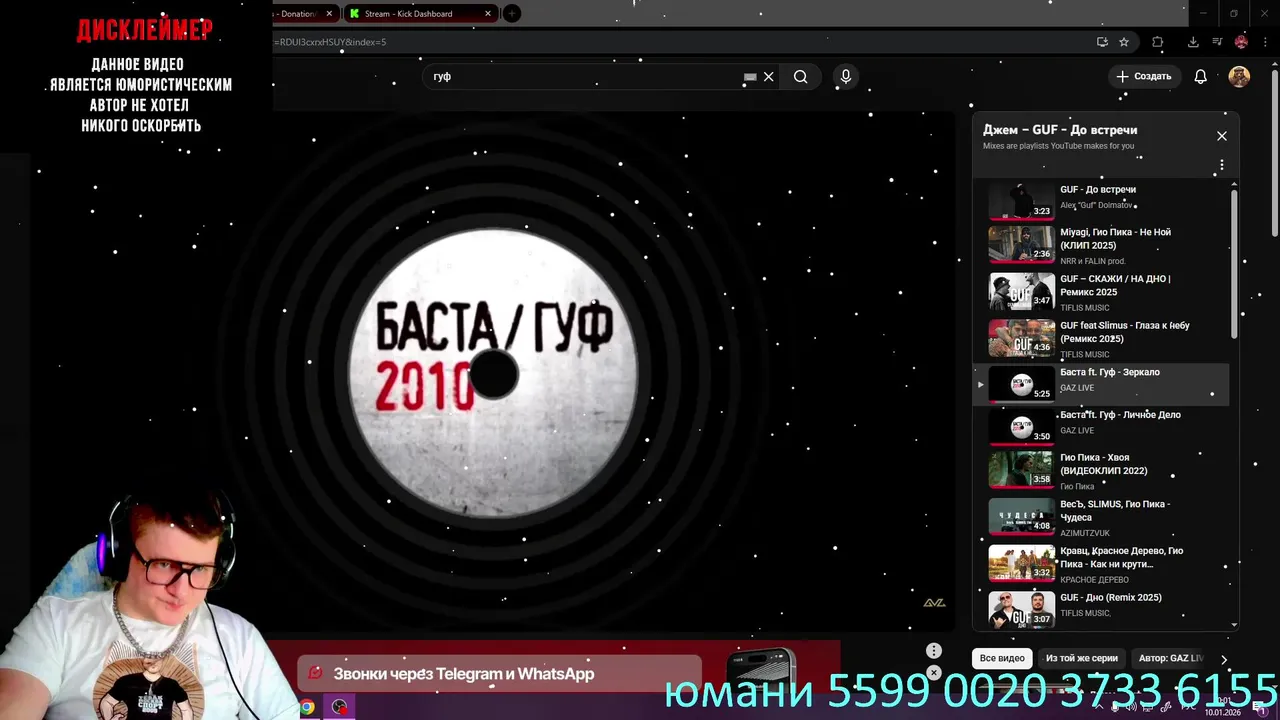The width and height of the screenshot is (1280, 720).
Task: Expand filter chips with right chevron arrow
Action: 1224,659
